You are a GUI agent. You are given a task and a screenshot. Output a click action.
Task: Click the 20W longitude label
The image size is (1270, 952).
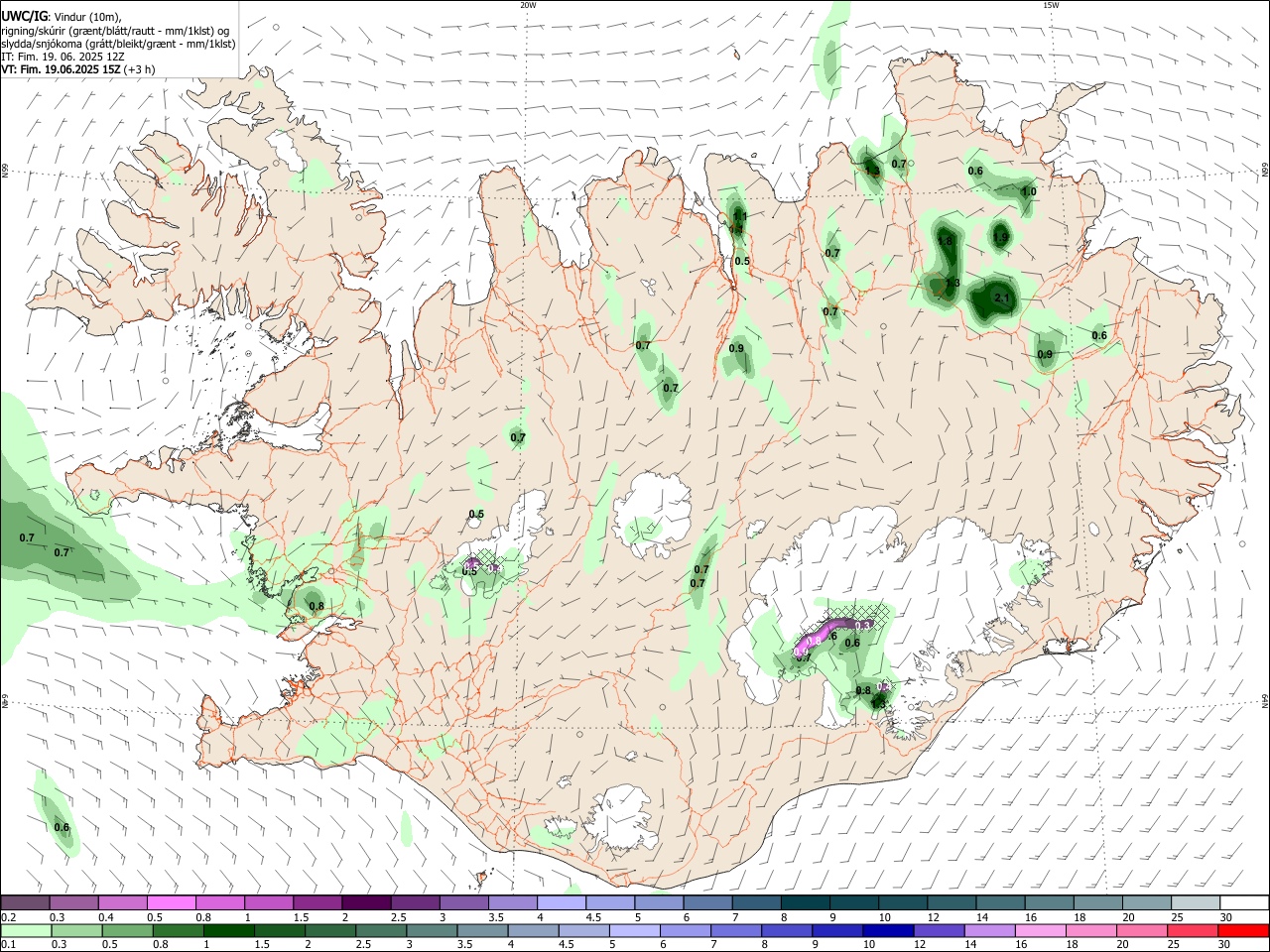click(x=528, y=5)
